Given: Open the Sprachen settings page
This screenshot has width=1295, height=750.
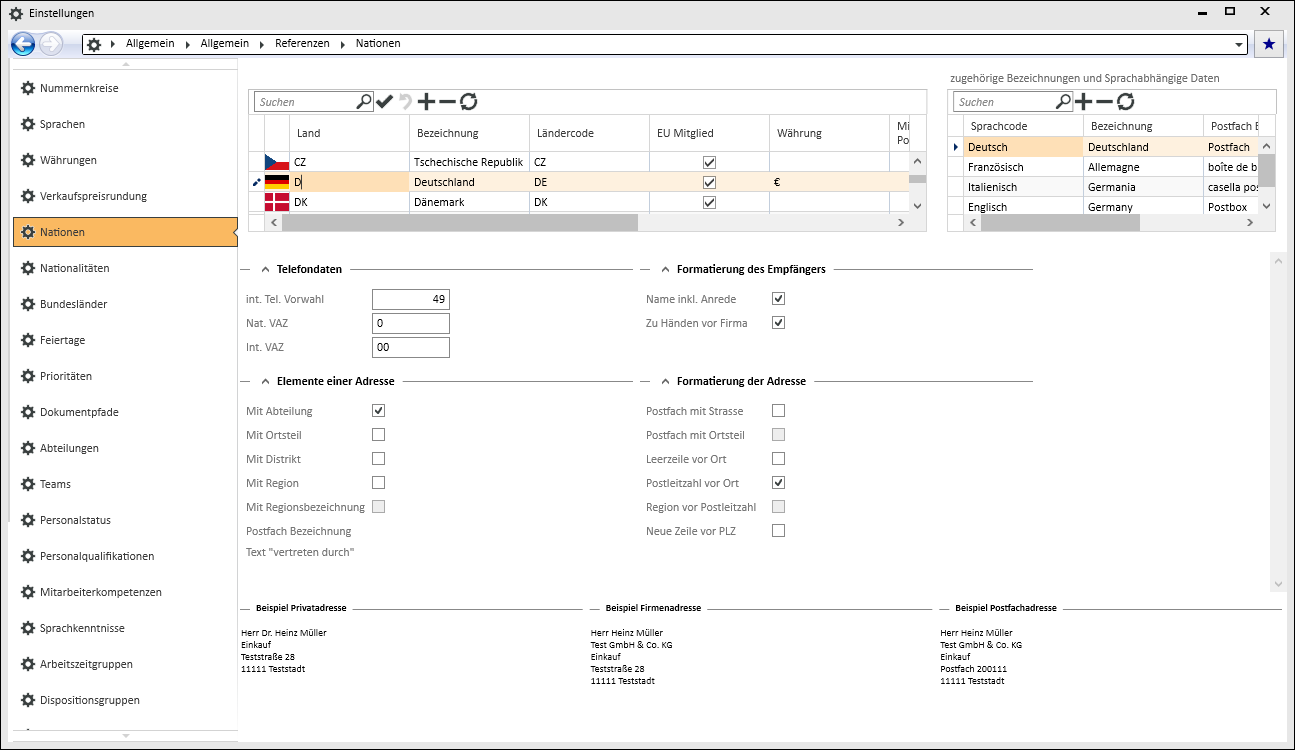Looking at the screenshot, I should point(125,124).
